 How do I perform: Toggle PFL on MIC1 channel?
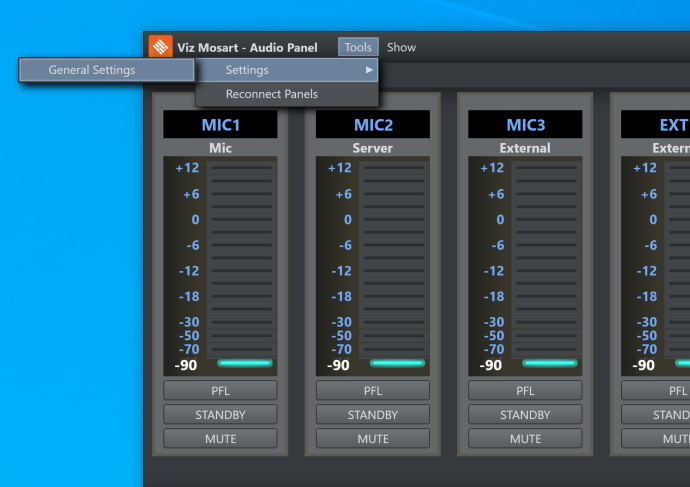click(x=220, y=391)
